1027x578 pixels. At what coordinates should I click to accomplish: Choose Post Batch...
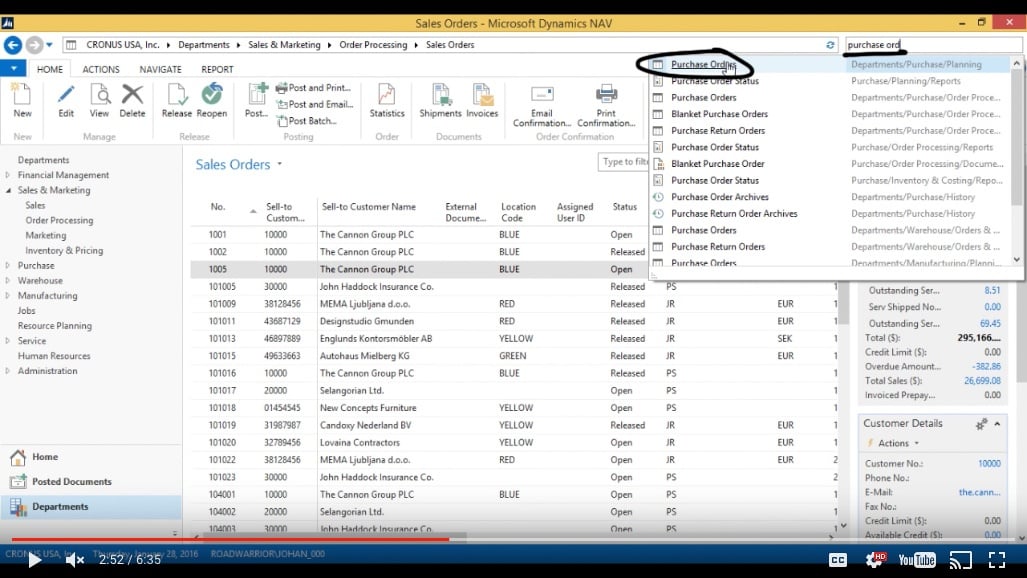[307, 121]
